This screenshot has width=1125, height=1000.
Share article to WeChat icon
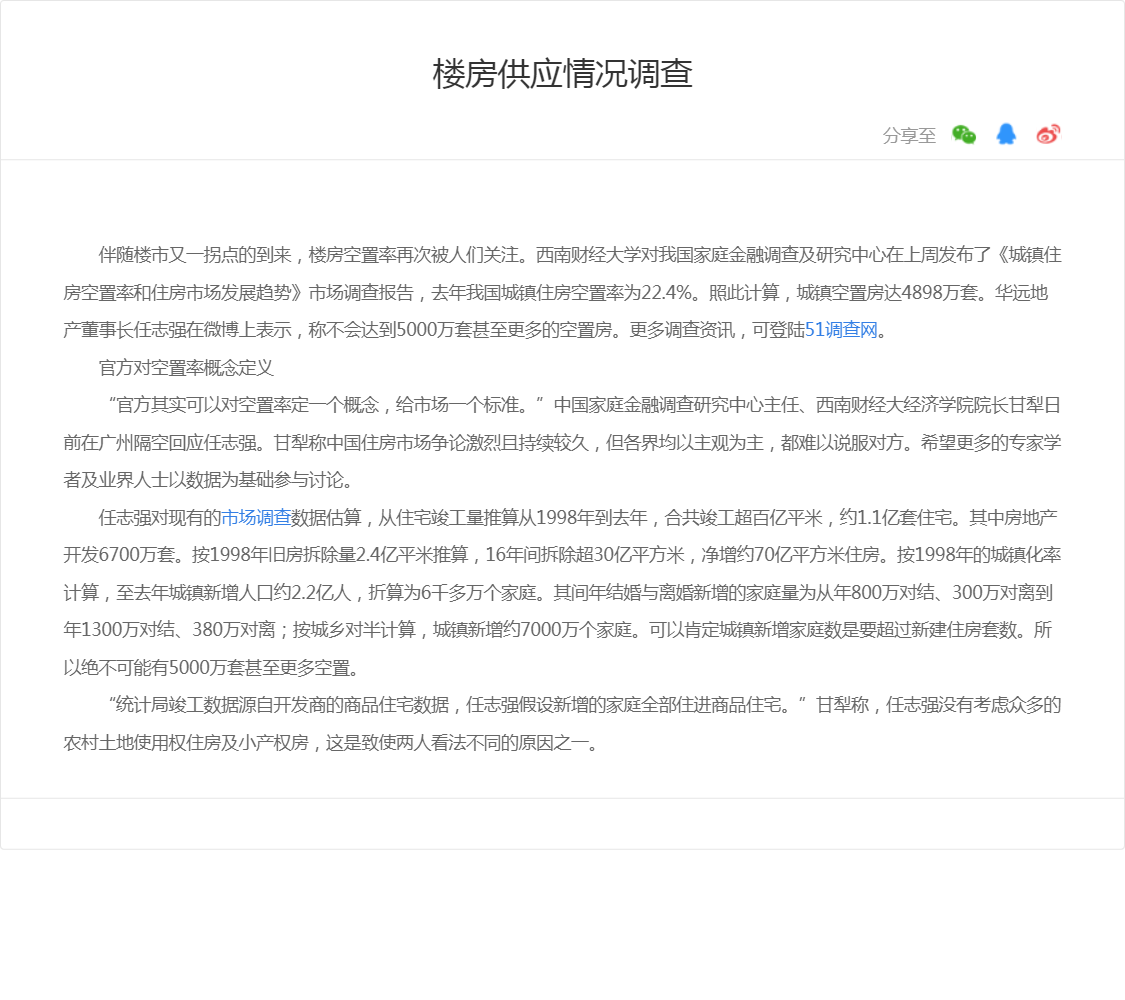[964, 134]
